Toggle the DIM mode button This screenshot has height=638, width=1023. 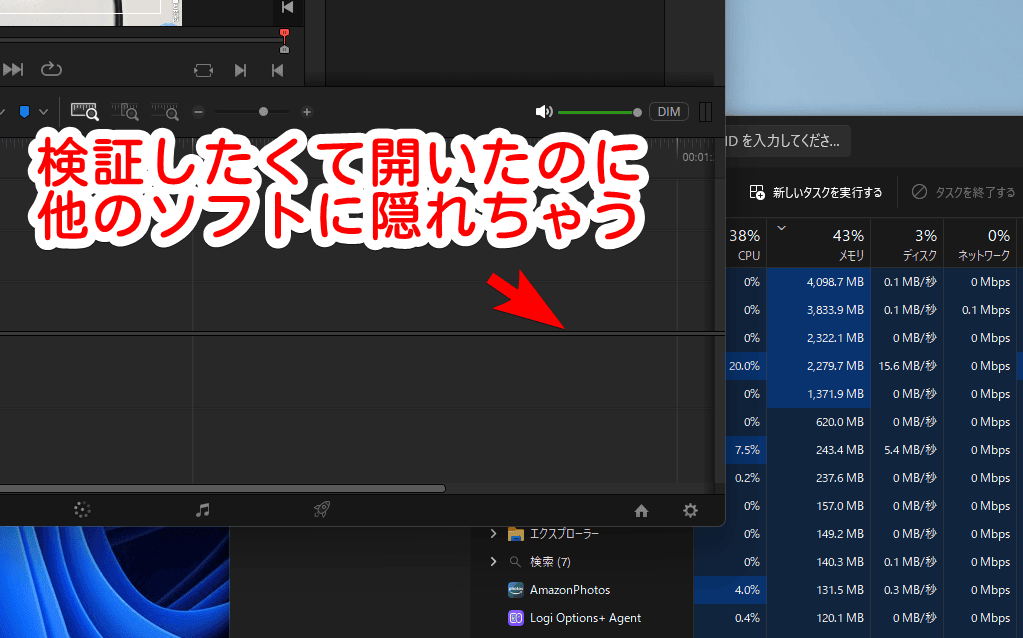pyautogui.click(x=668, y=111)
